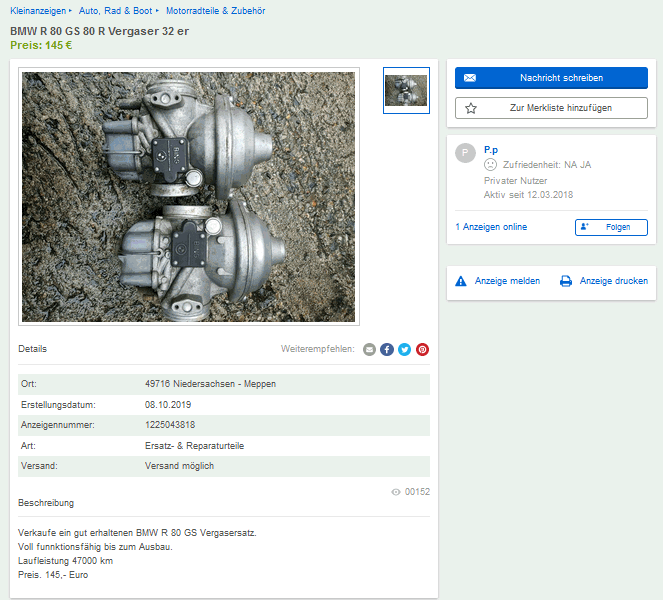Click the warning triangle report icon
663x600 pixels.
460,281
